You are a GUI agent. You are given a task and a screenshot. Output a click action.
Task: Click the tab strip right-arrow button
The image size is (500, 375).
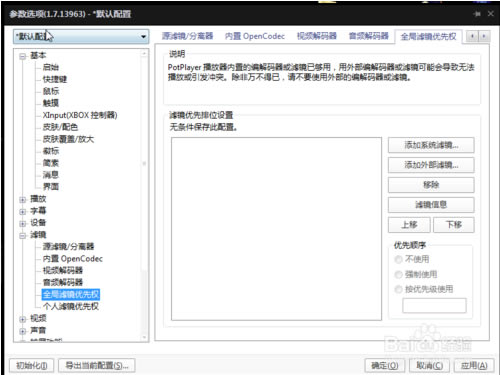click(x=484, y=36)
